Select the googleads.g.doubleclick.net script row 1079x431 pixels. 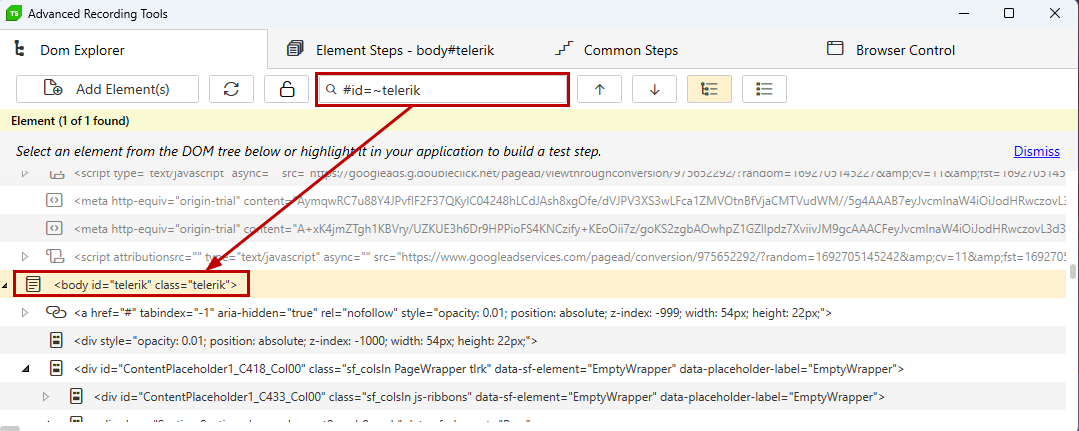[535, 176]
